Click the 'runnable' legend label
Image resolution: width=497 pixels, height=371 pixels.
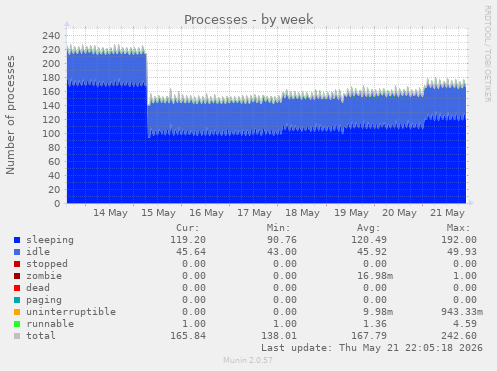point(50,324)
